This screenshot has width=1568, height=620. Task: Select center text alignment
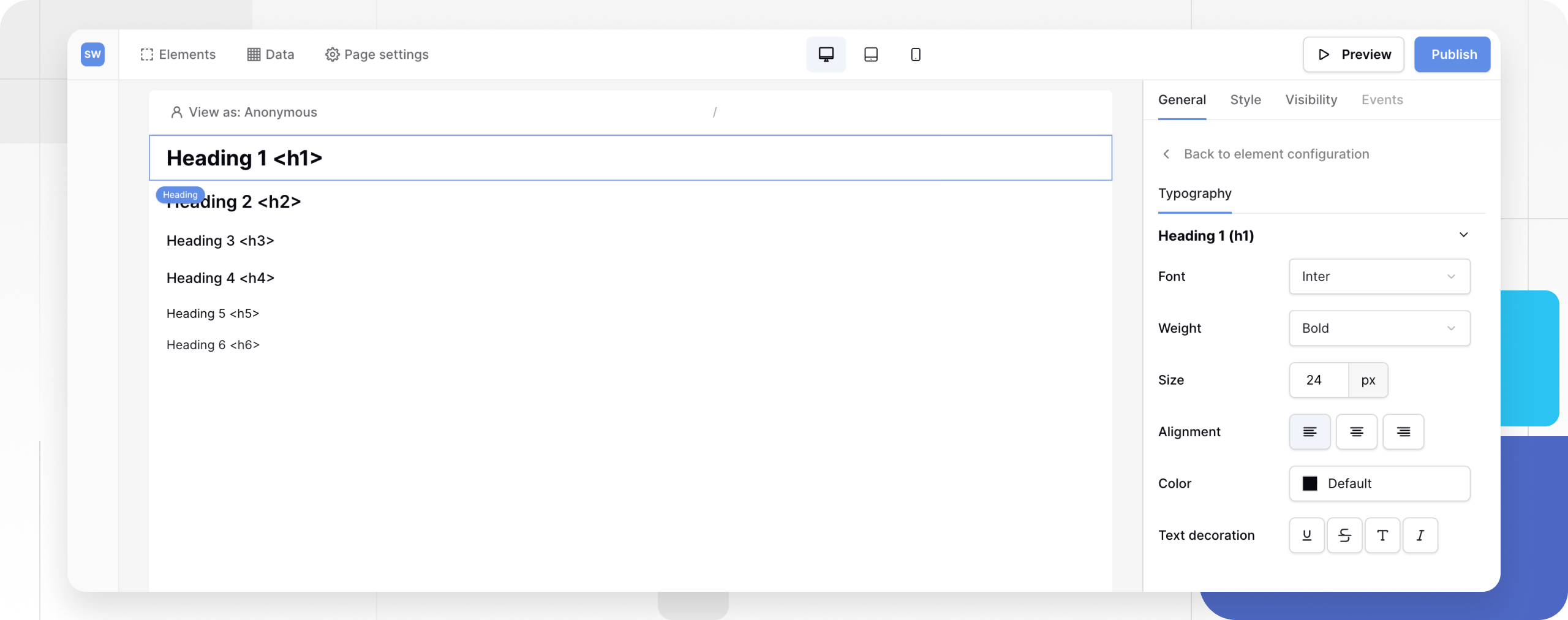pos(1357,432)
